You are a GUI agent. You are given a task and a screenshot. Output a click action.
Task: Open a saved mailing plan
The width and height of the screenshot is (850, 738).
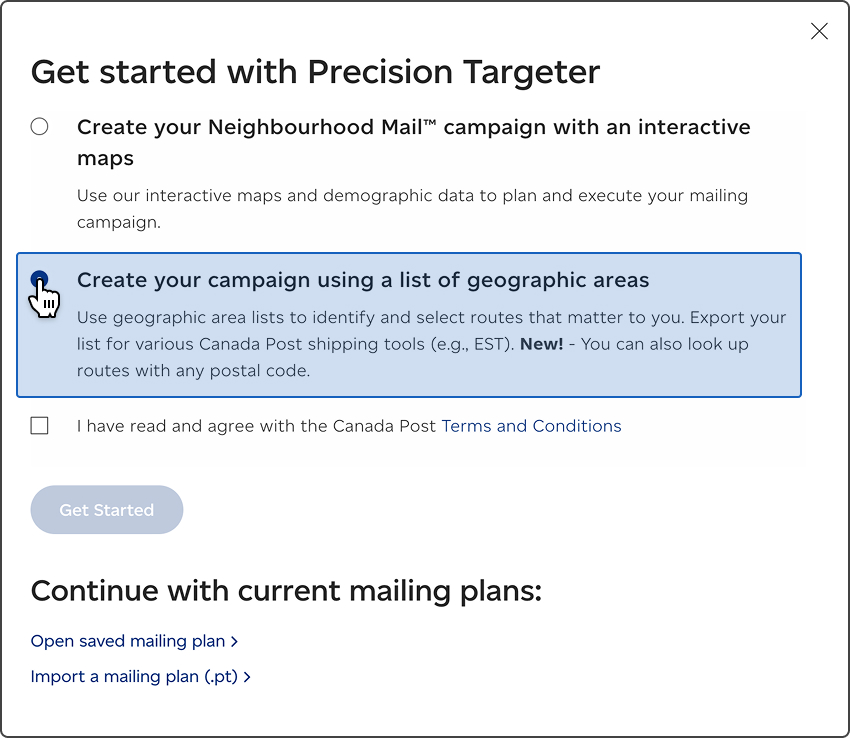coord(126,641)
